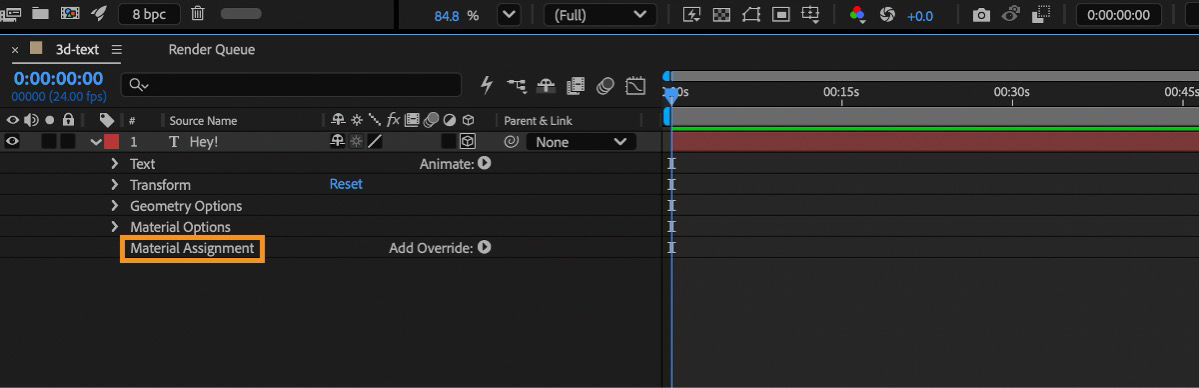Hide shy layers with timeline shy icon
The width and height of the screenshot is (1199, 388).
(x=546, y=86)
